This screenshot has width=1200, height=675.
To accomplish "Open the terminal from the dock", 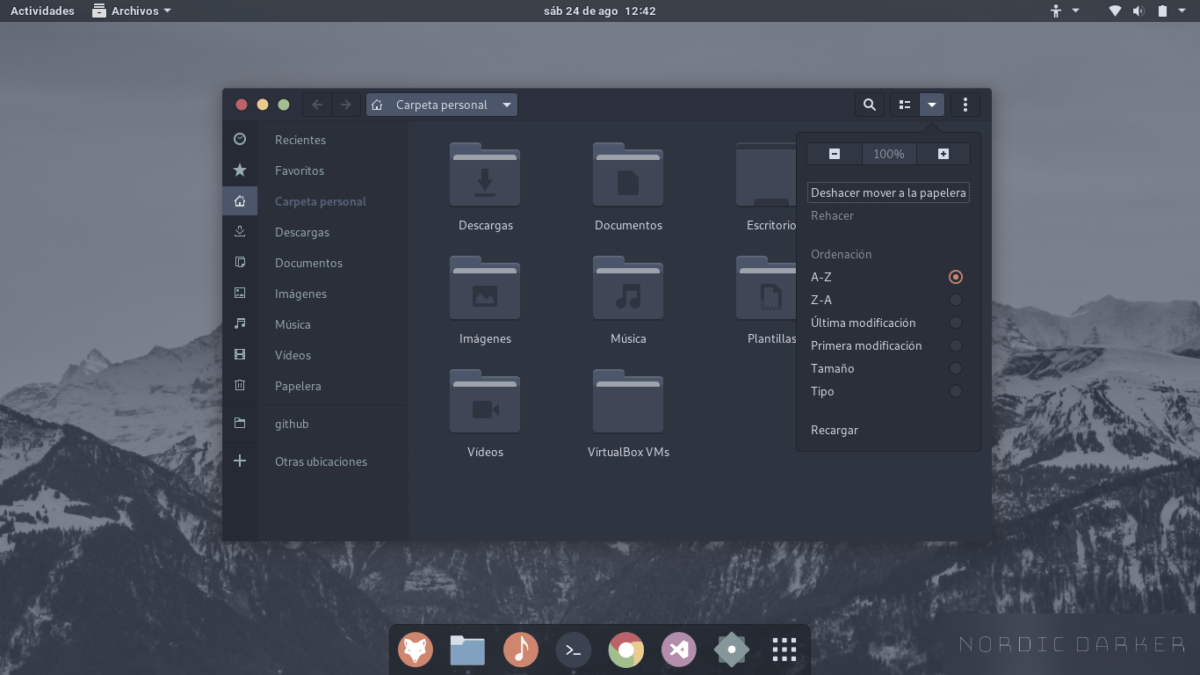I will click(573, 649).
